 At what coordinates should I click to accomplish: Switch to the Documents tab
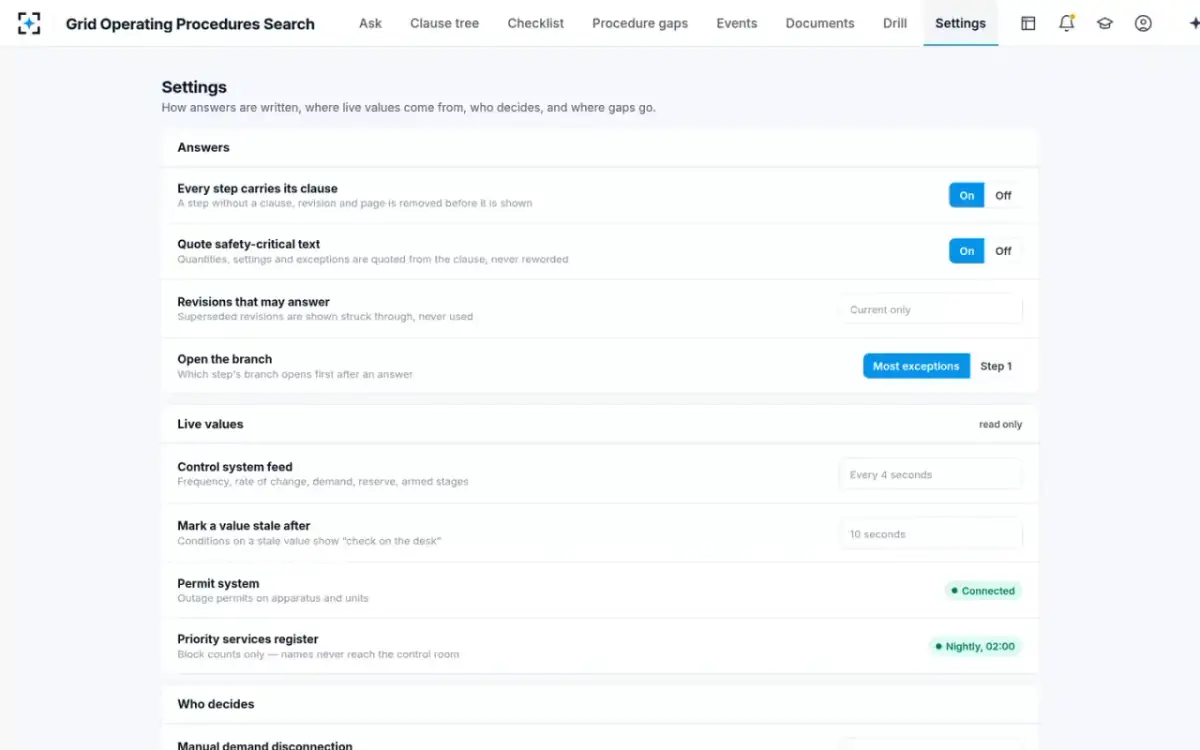[x=820, y=23]
